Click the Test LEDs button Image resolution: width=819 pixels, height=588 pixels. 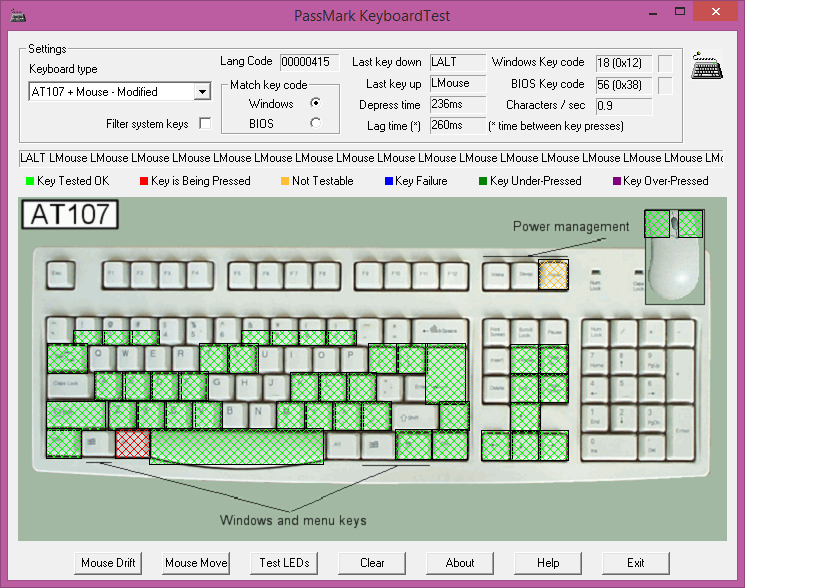284,563
